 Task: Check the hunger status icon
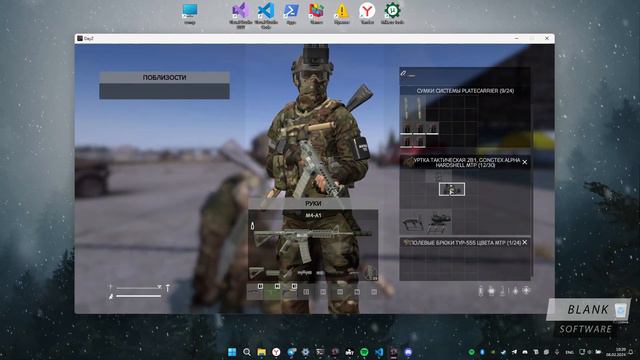pyautogui.click(x=492, y=291)
